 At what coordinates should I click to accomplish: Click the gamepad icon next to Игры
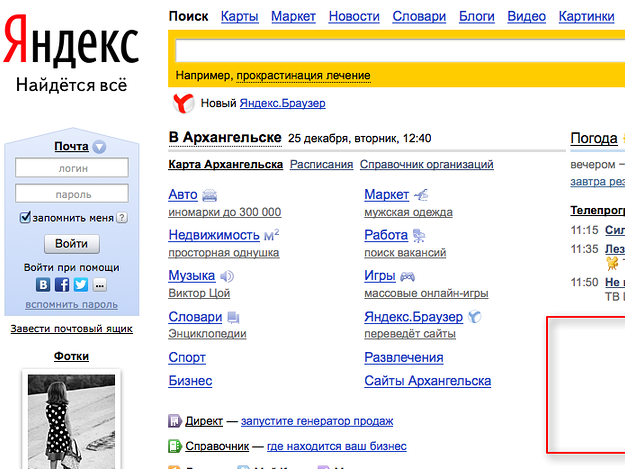pyautogui.click(x=408, y=276)
